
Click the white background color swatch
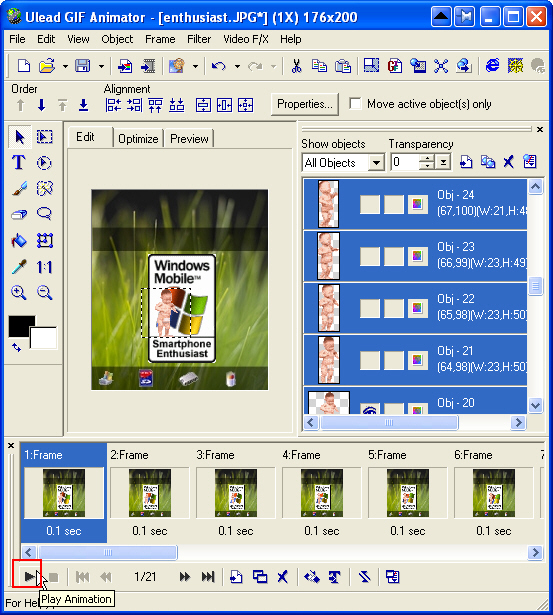click(44, 338)
